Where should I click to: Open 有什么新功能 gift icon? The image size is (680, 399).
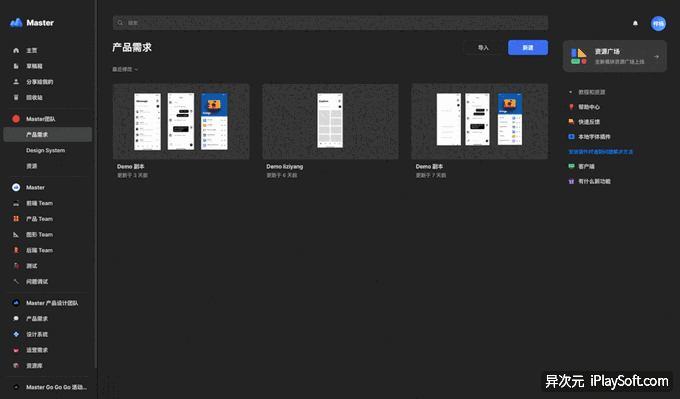[x=571, y=181]
